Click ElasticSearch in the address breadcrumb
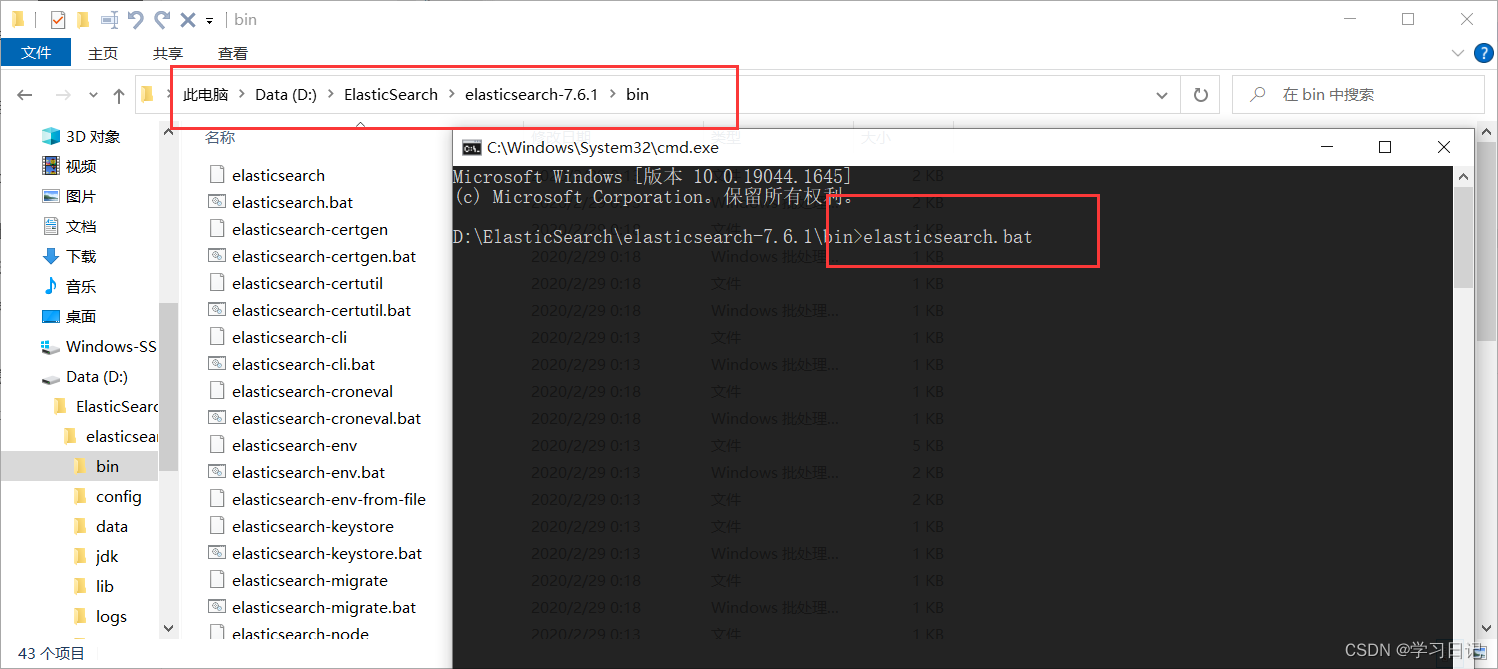This screenshot has height=669, width=1498. [391, 95]
